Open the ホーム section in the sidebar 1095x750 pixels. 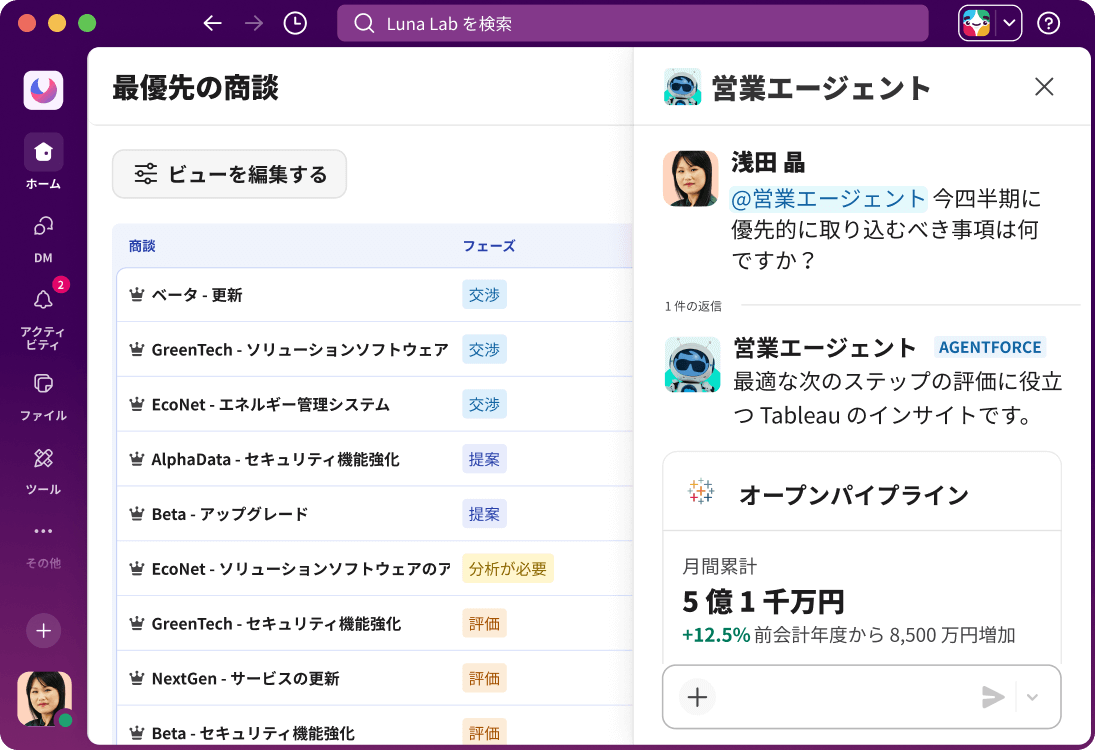tap(43, 160)
